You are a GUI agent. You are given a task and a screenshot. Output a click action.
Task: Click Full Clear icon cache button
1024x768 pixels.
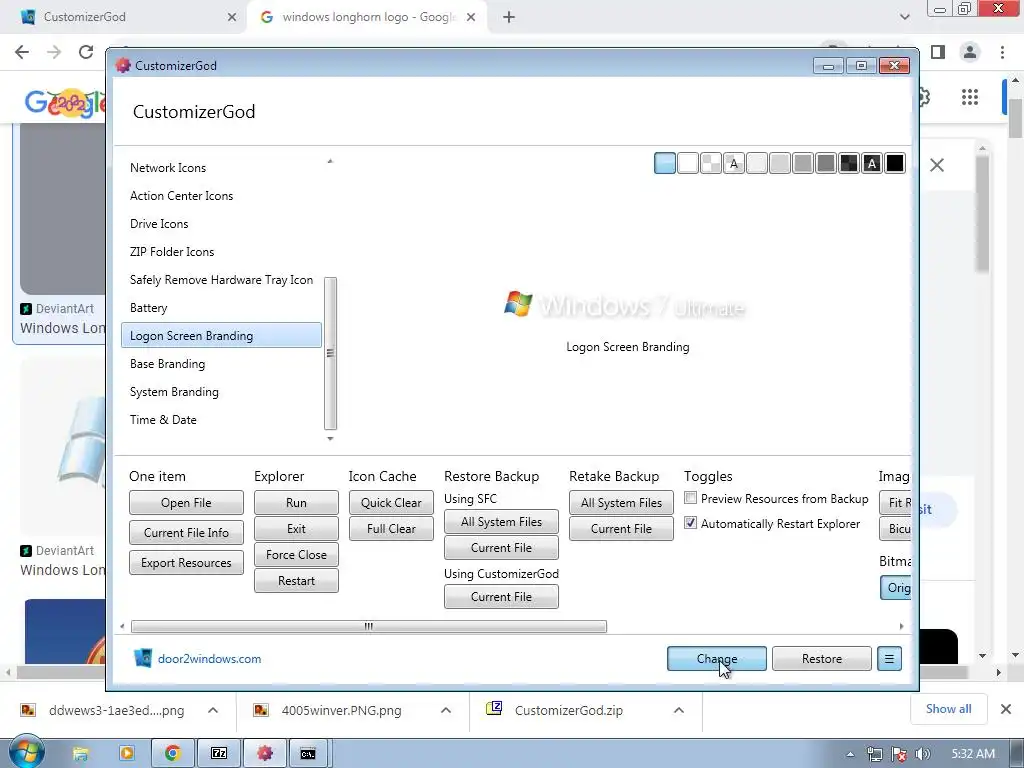[391, 529]
